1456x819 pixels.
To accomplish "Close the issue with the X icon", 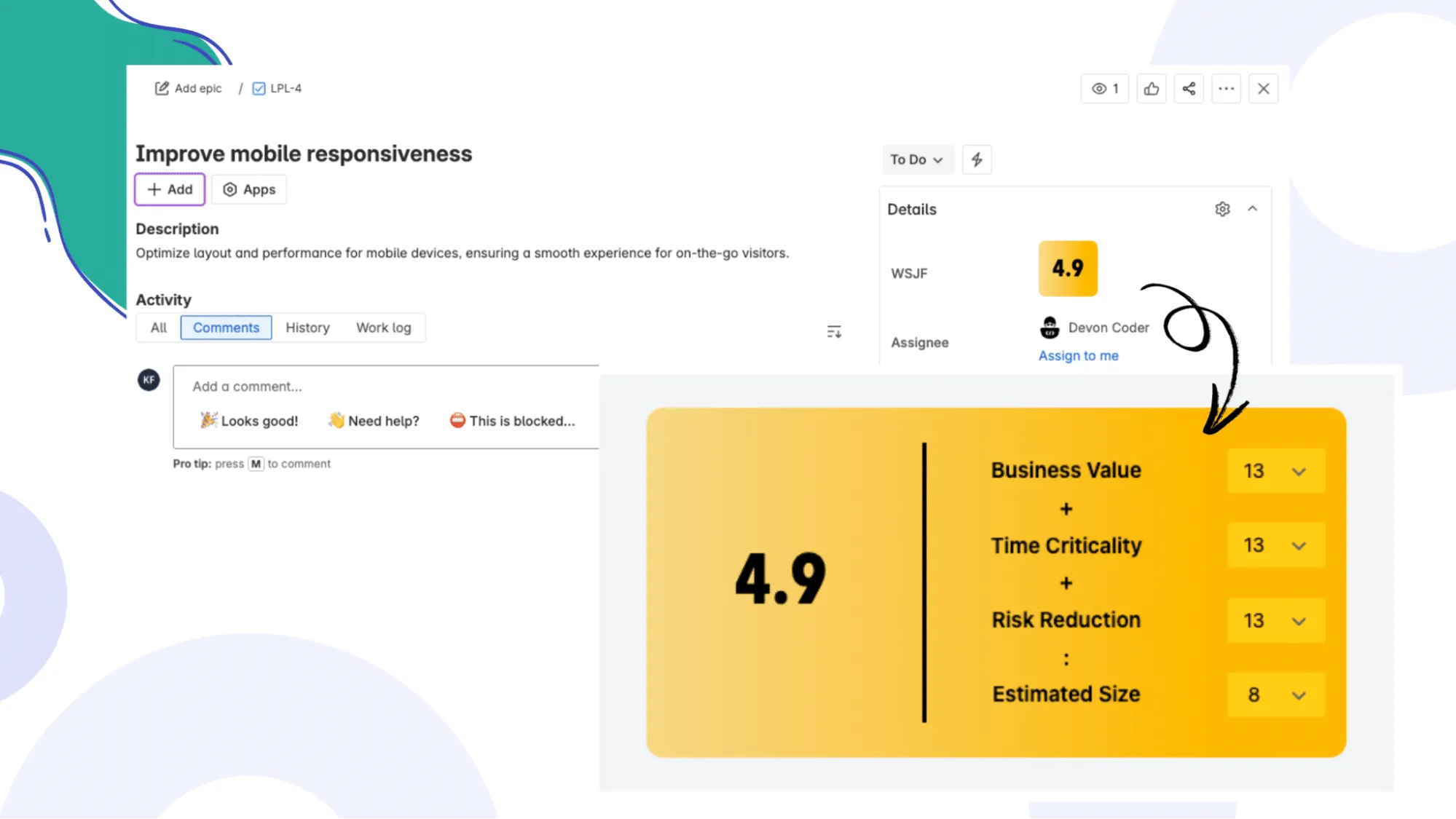I will (x=1264, y=89).
